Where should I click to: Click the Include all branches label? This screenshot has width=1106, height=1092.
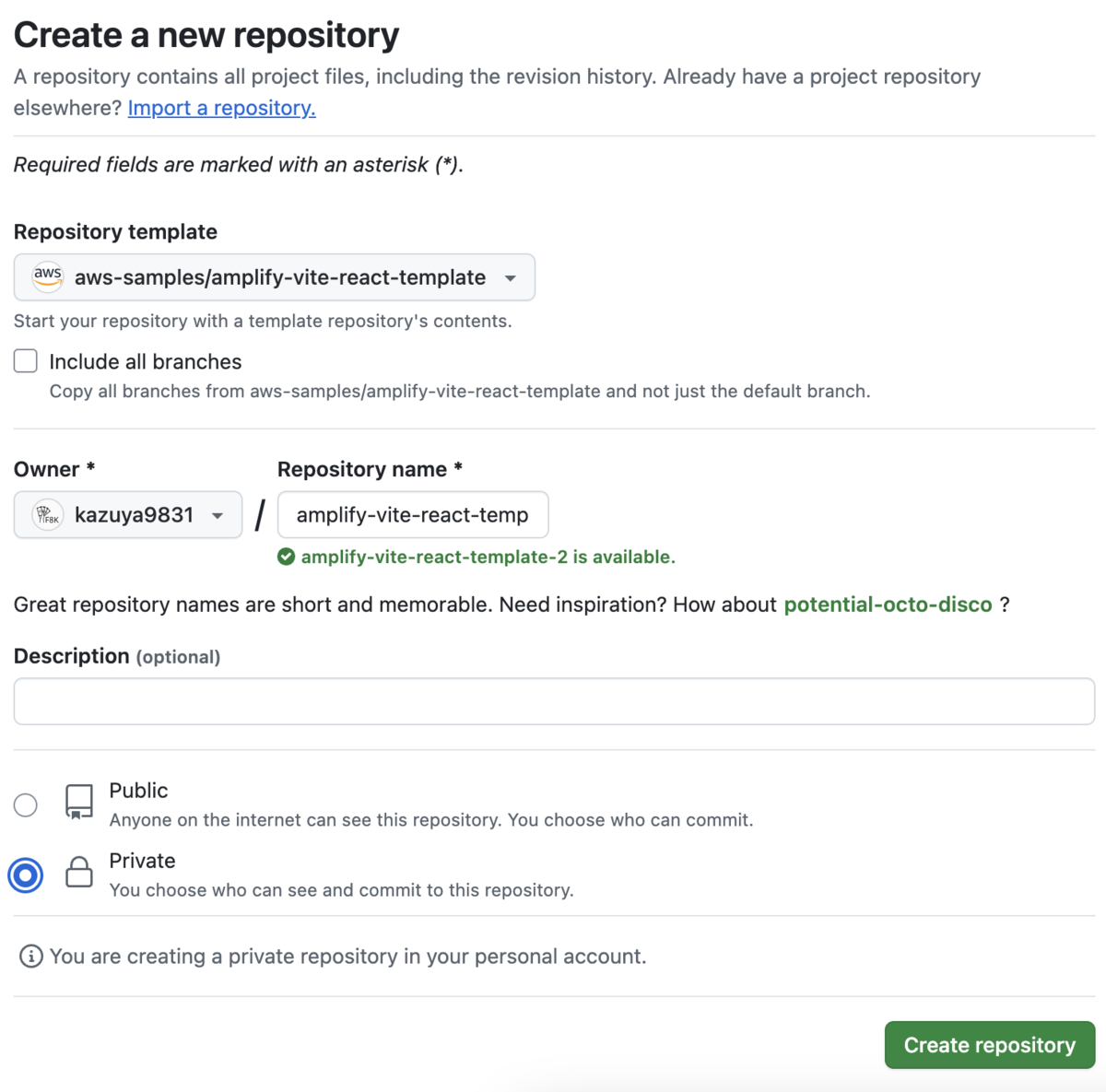coord(146,361)
